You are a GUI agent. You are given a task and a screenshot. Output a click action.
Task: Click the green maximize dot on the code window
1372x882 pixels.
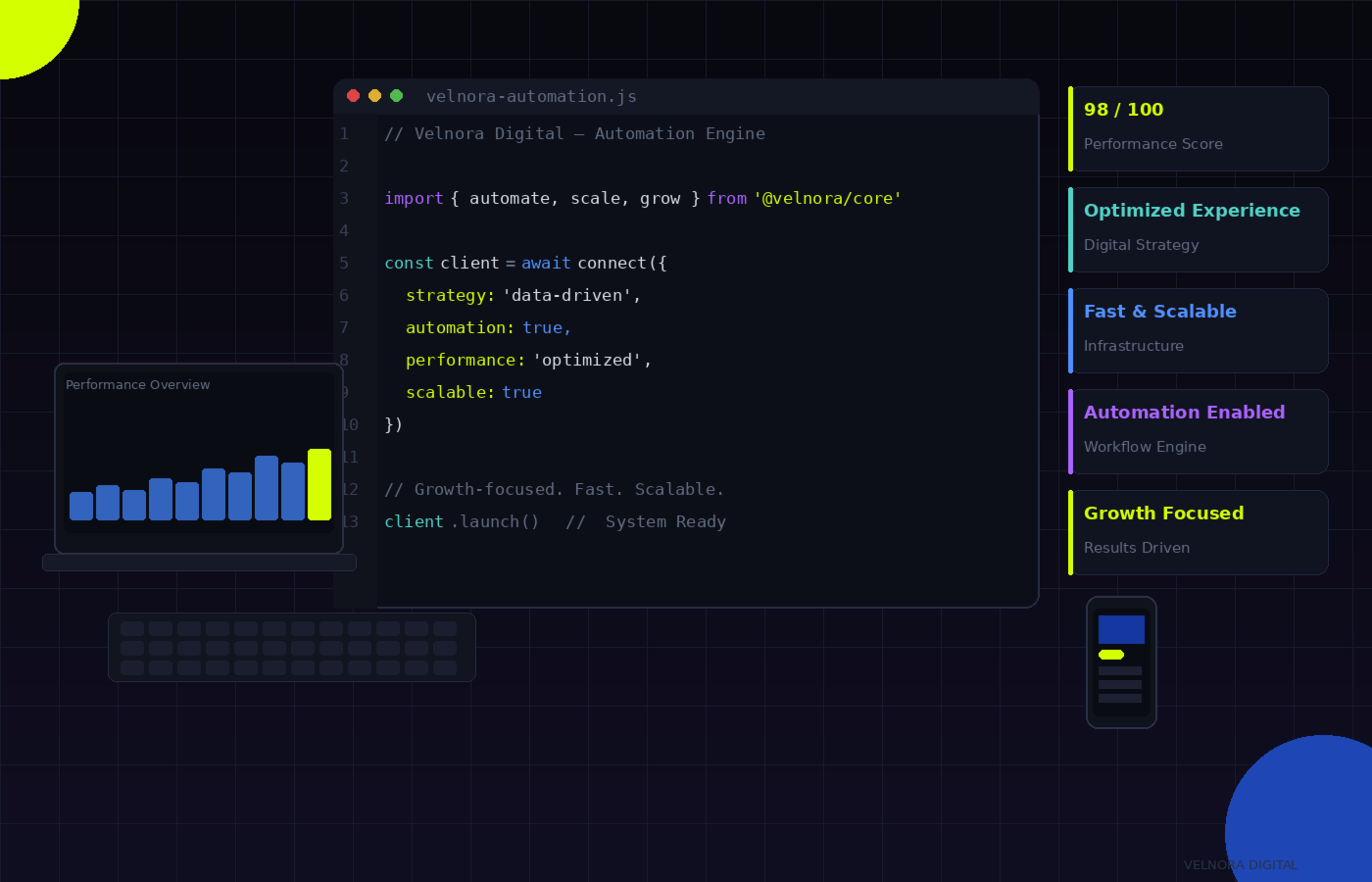(397, 96)
